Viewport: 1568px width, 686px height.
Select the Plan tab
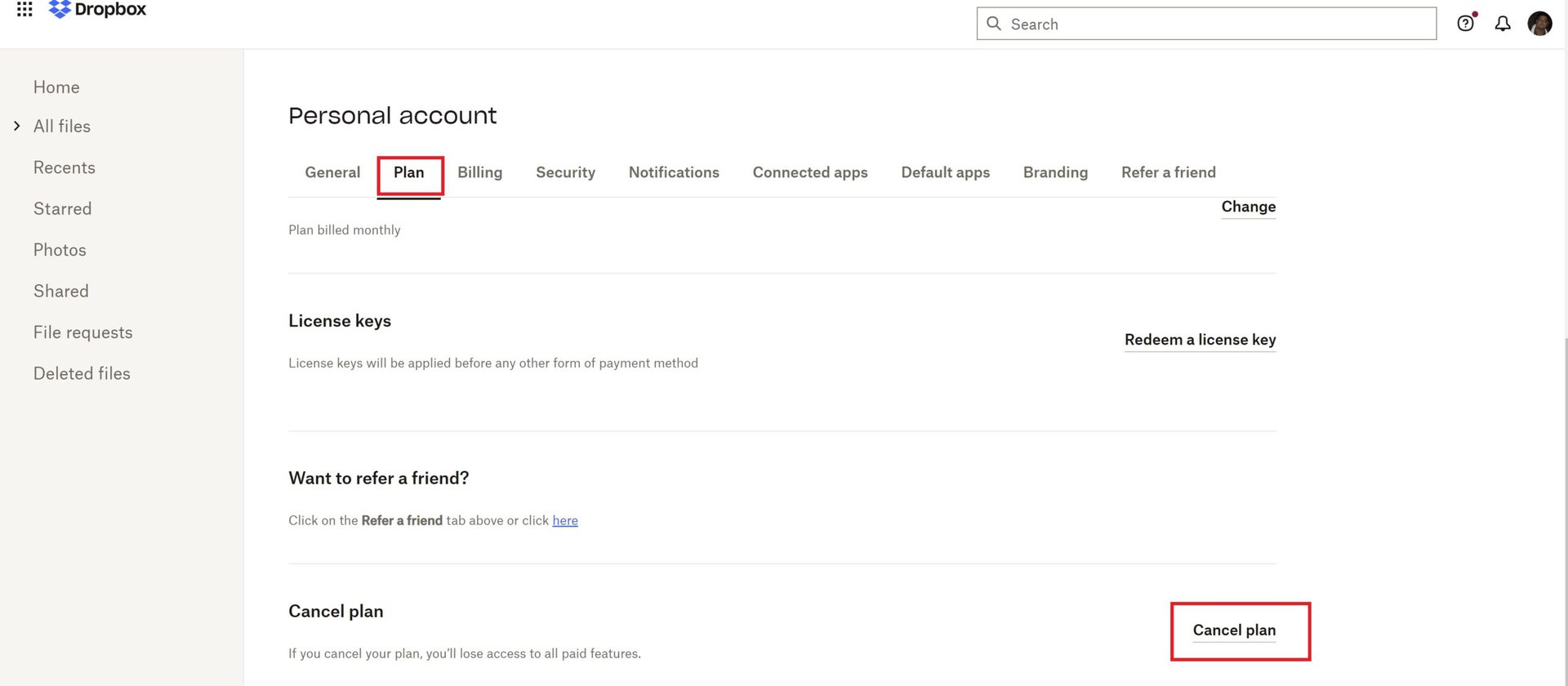pos(409,172)
